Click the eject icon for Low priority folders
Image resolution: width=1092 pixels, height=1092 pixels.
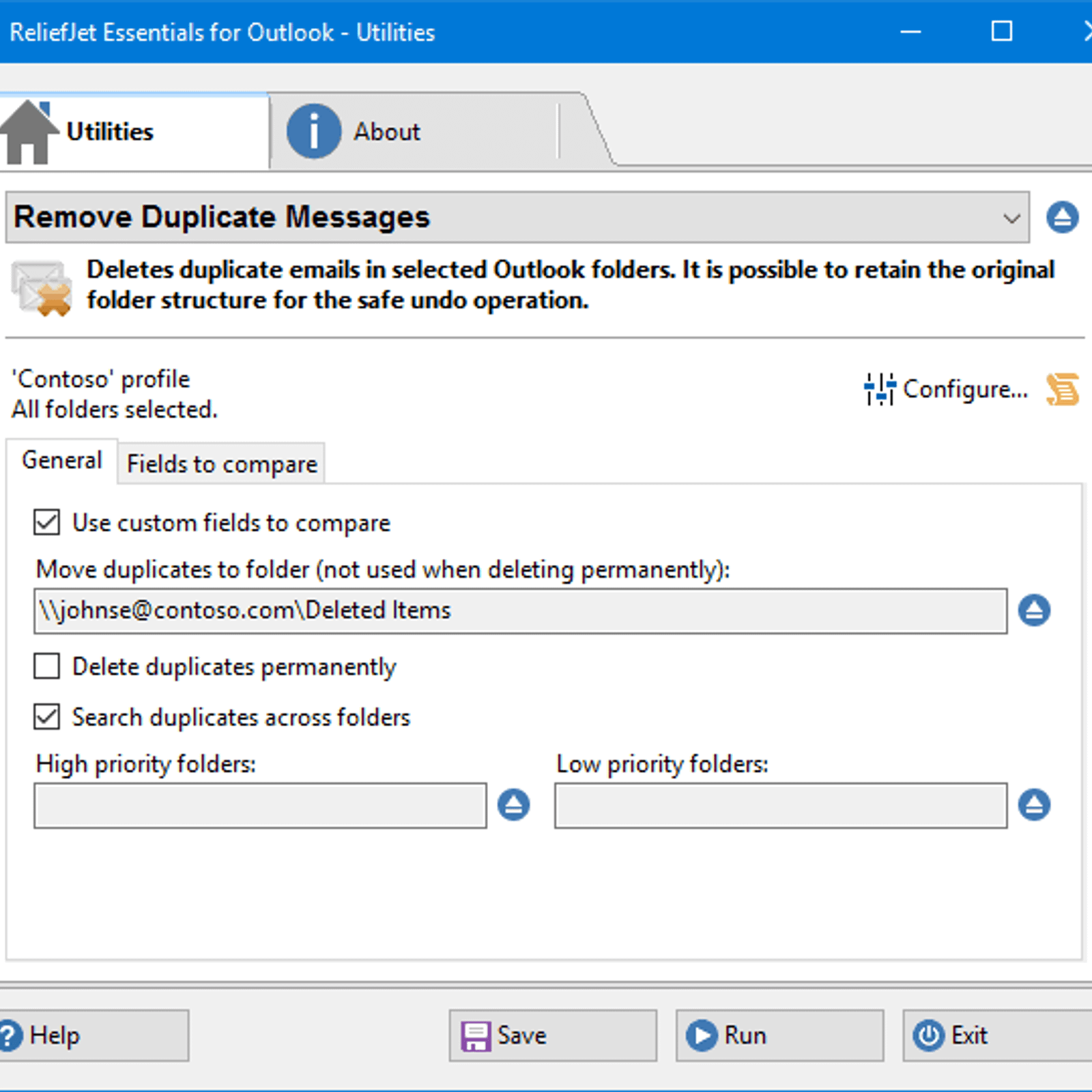(1034, 805)
